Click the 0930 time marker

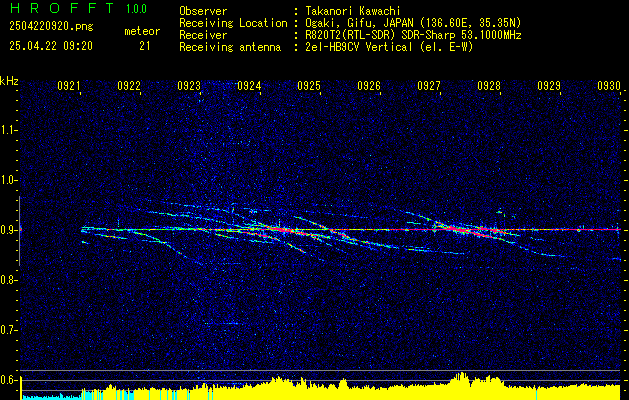tap(609, 85)
